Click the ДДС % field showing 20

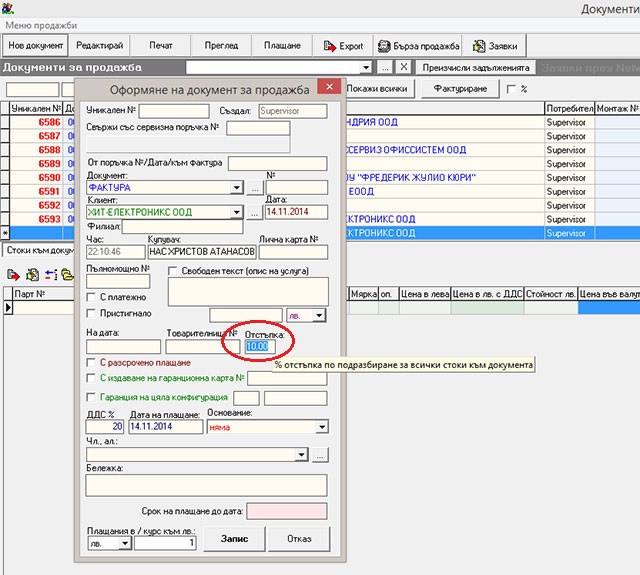pos(104,427)
